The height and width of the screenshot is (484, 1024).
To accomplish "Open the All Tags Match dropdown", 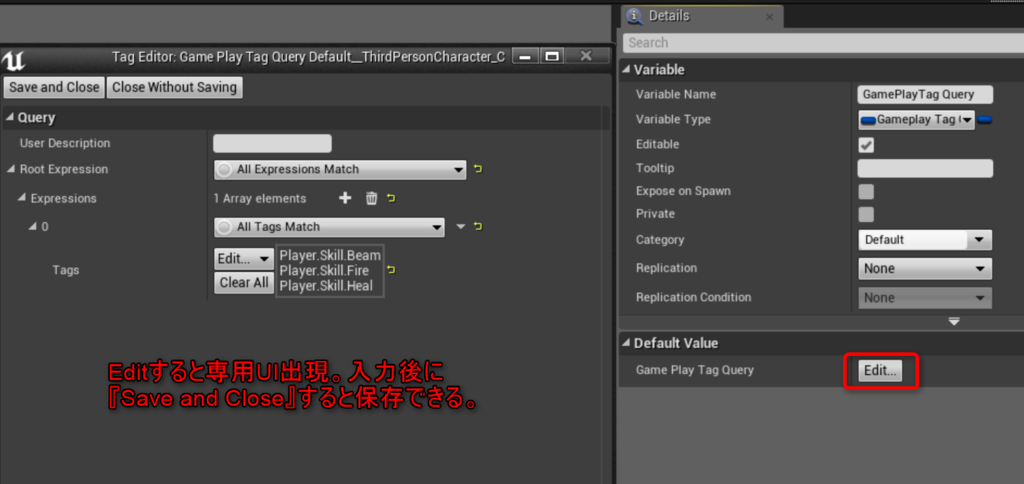I will tap(329, 227).
